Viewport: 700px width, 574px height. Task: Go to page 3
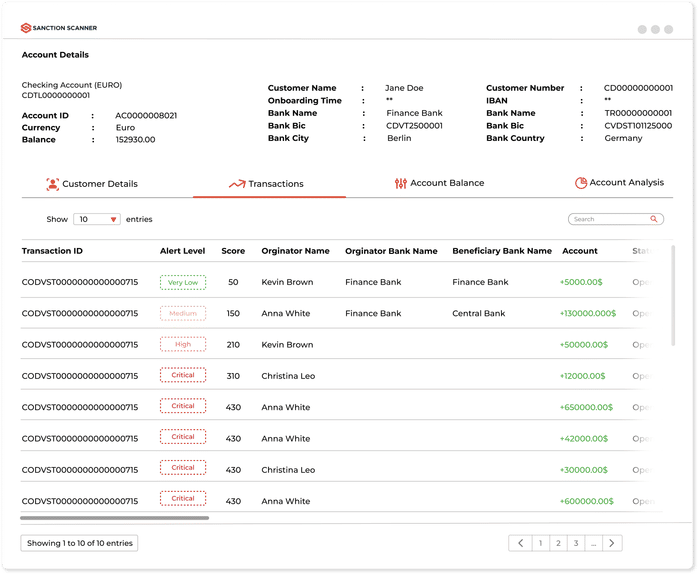click(x=576, y=543)
